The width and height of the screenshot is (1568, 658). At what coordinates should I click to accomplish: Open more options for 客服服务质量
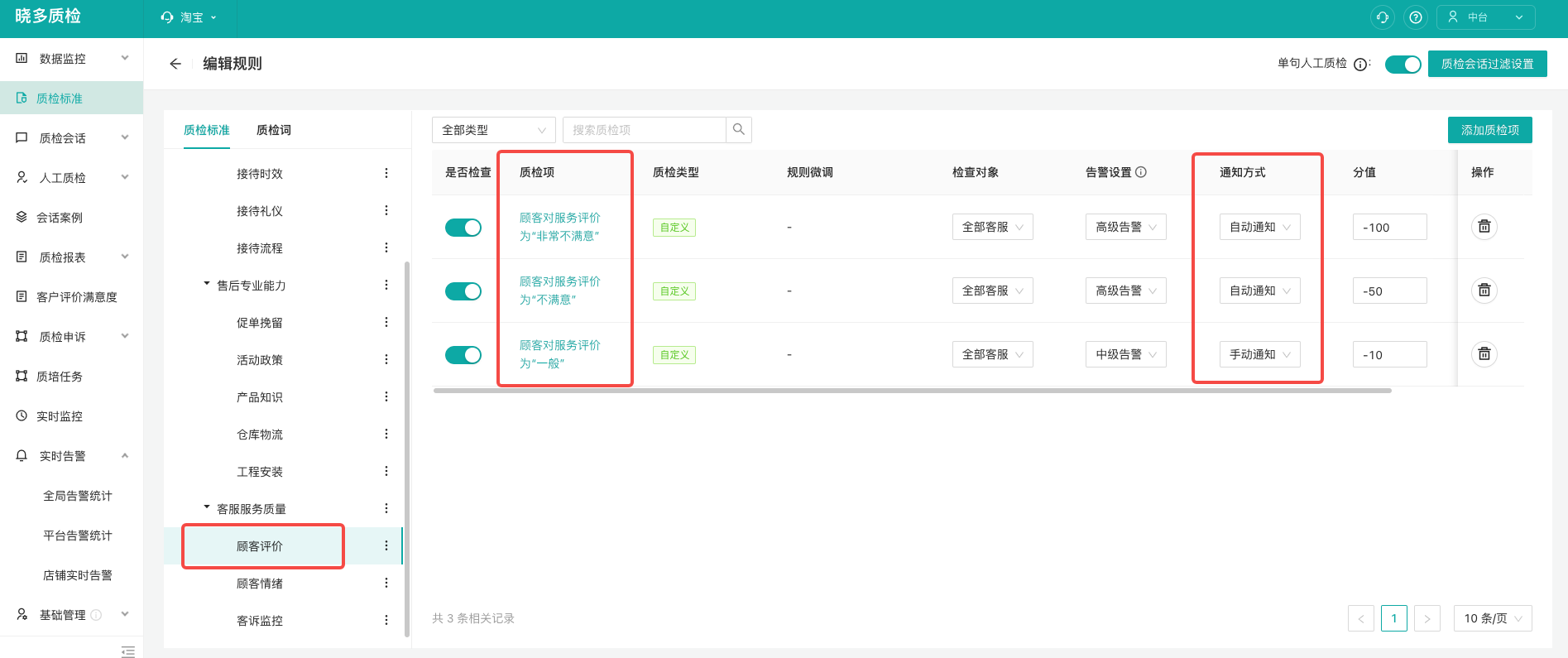(386, 509)
